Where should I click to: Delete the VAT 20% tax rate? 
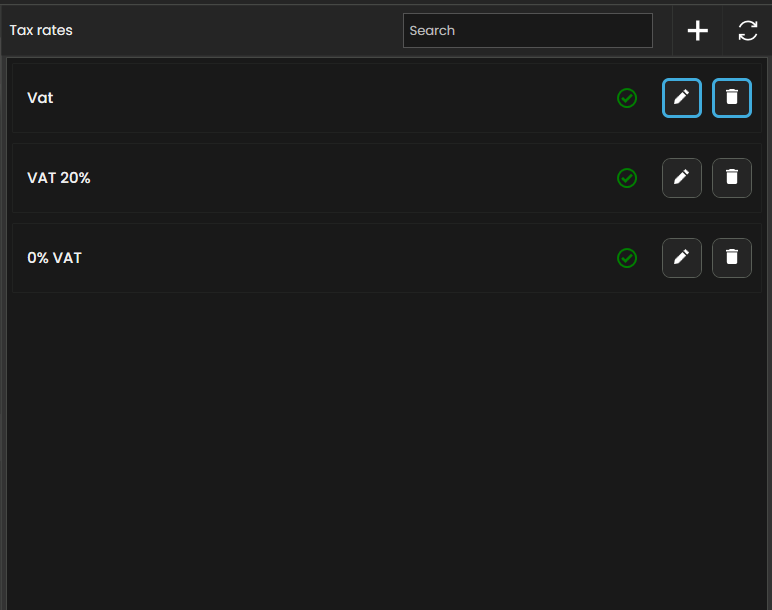[731, 178]
